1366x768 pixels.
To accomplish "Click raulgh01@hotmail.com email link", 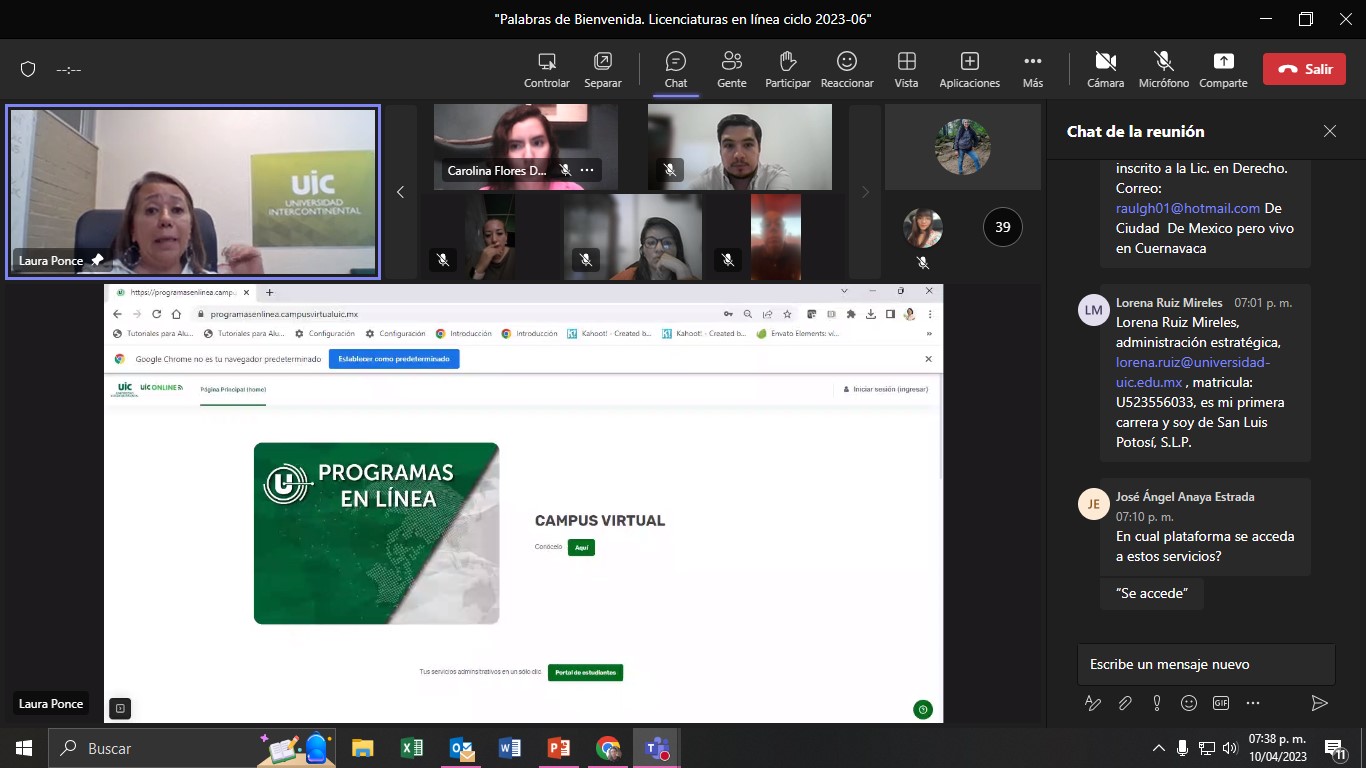I will click(x=1188, y=208).
